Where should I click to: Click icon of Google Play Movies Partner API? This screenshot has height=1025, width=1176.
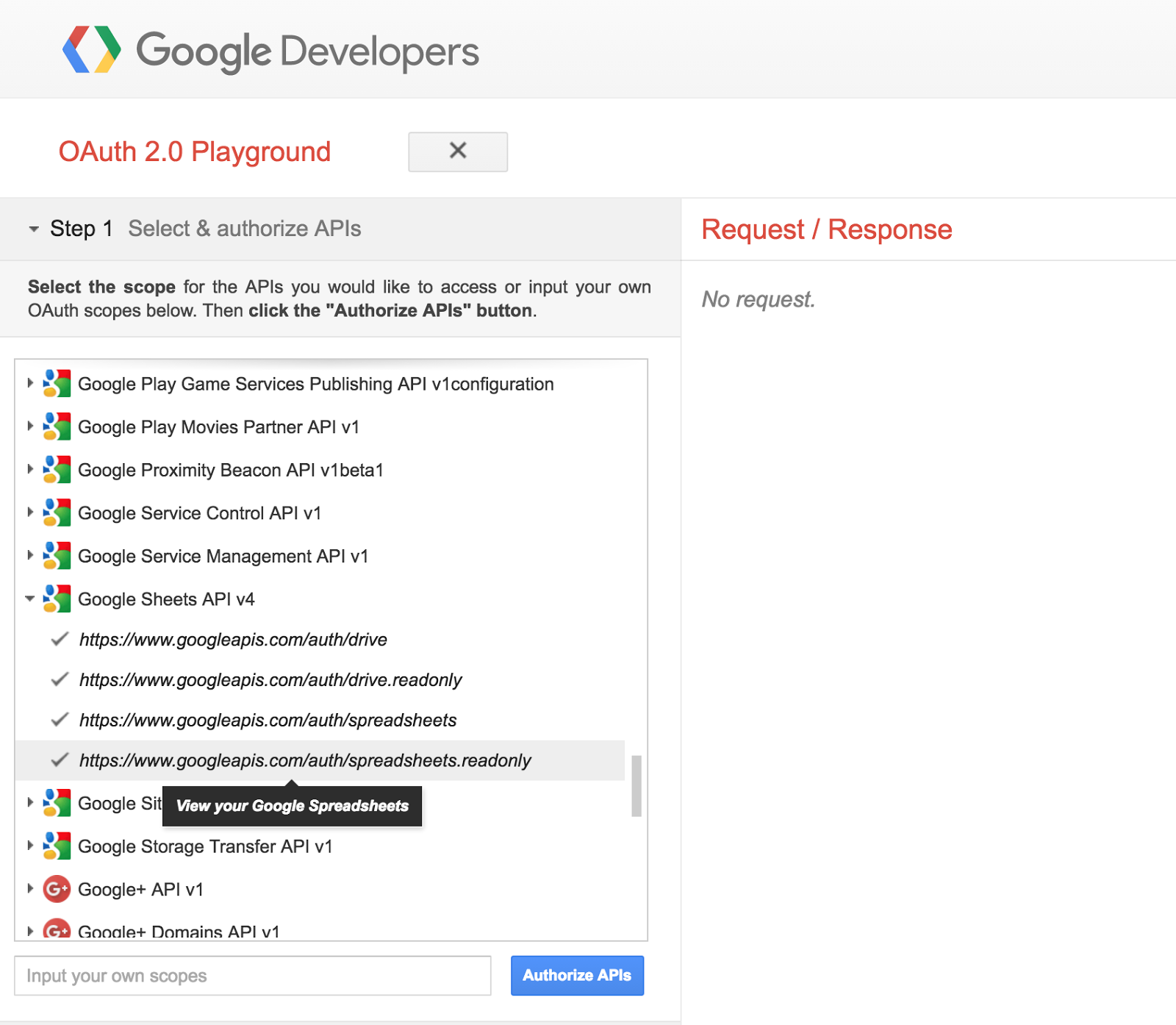[x=57, y=426]
